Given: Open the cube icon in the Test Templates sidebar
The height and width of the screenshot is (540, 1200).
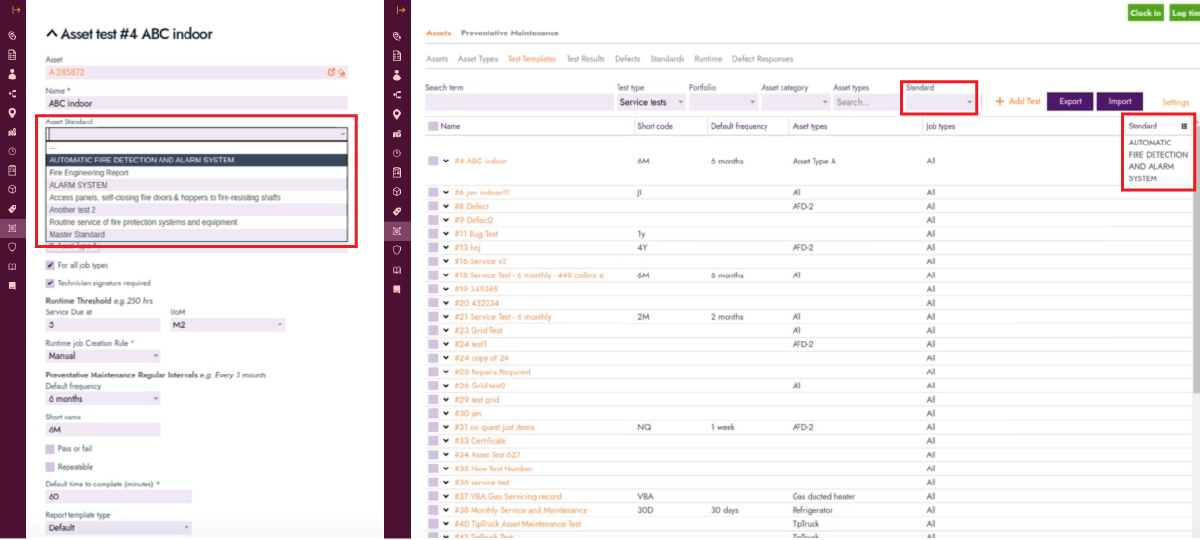Looking at the screenshot, I should (x=399, y=191).
